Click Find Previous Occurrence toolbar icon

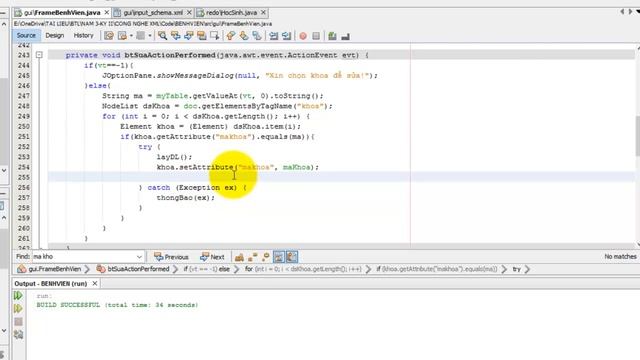(x=176, y=36)
